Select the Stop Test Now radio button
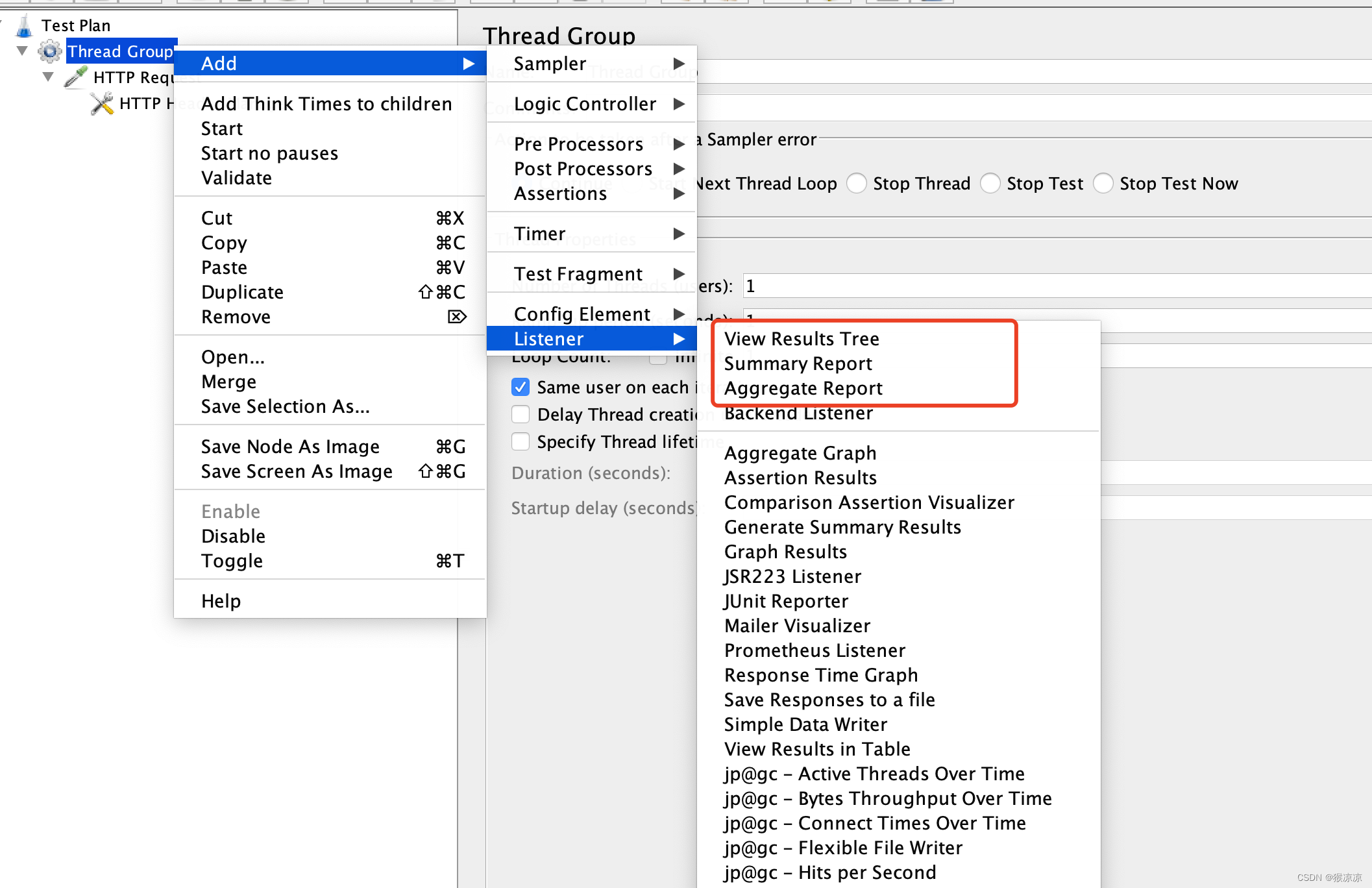The width and height of the screenshot is (1372, 888). [x=1103, y=184]
